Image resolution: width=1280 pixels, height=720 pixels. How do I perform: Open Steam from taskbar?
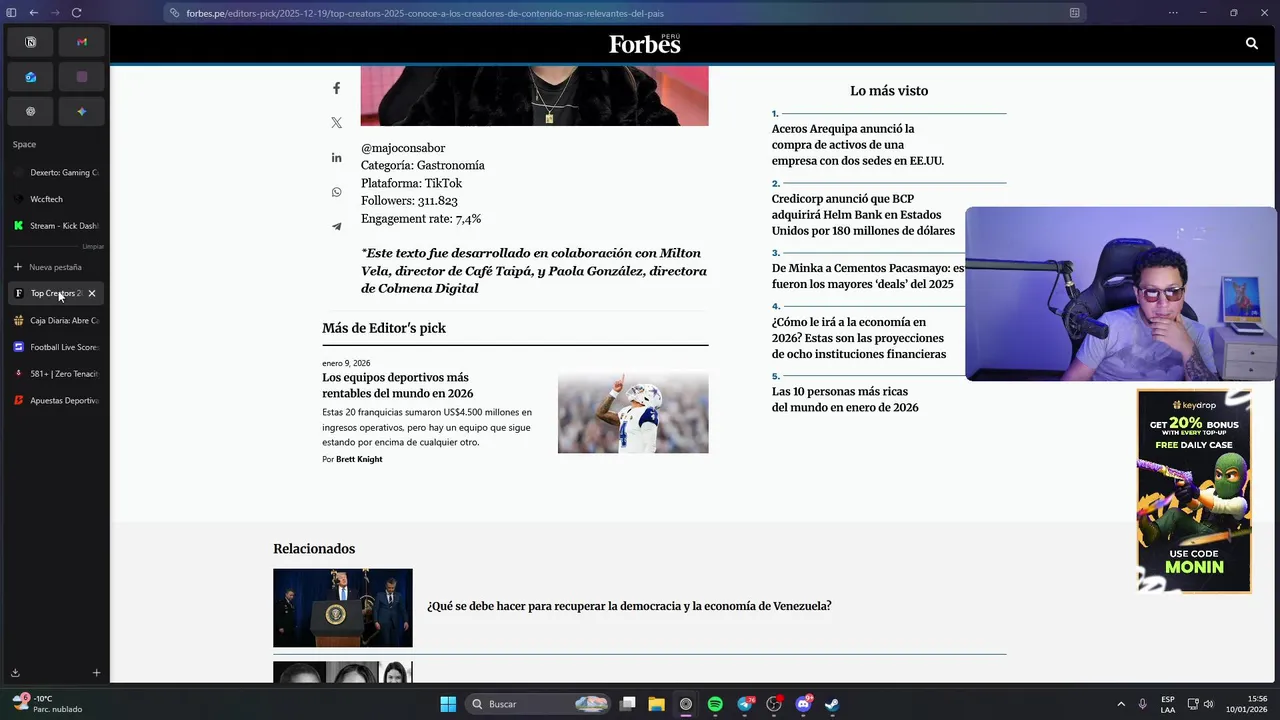pyautogui.click(x=832, y=704)
